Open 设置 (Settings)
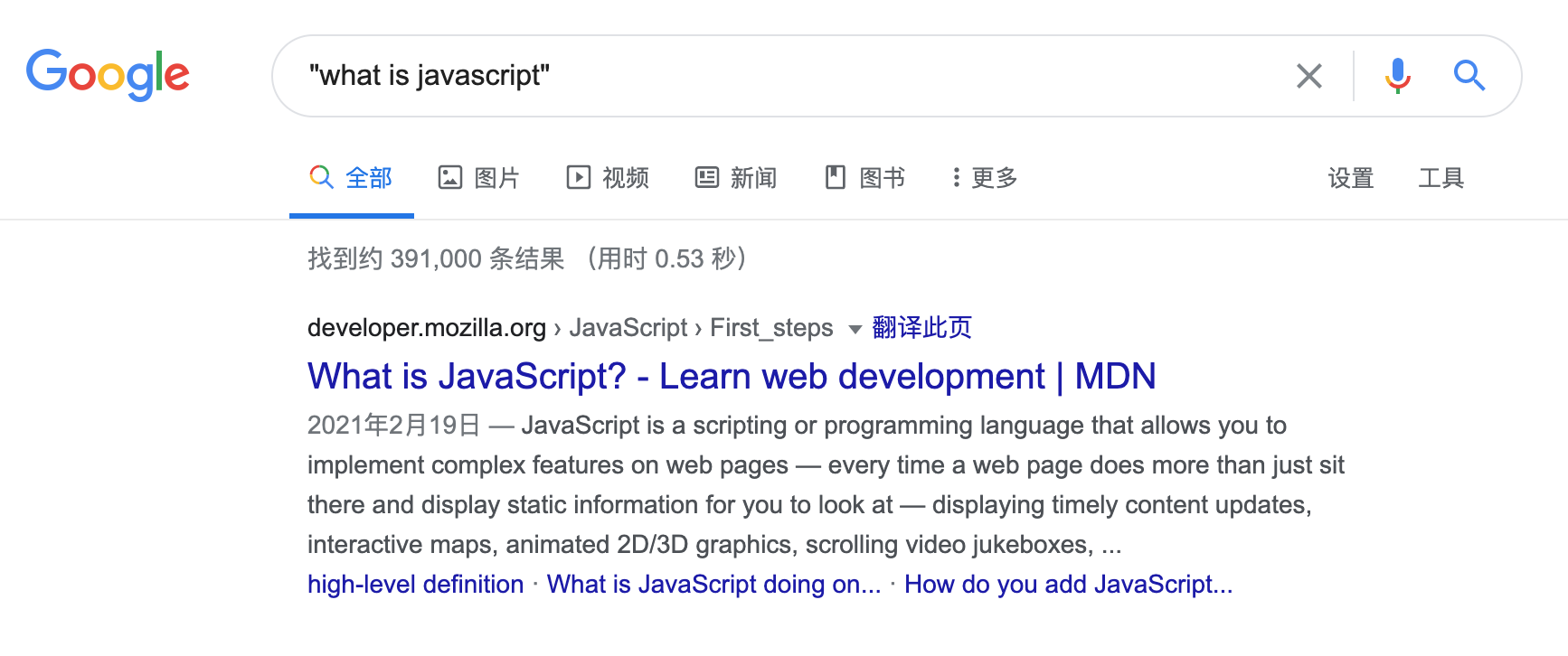Viewport: 1568px width, 656px height. click(1351, 178)
